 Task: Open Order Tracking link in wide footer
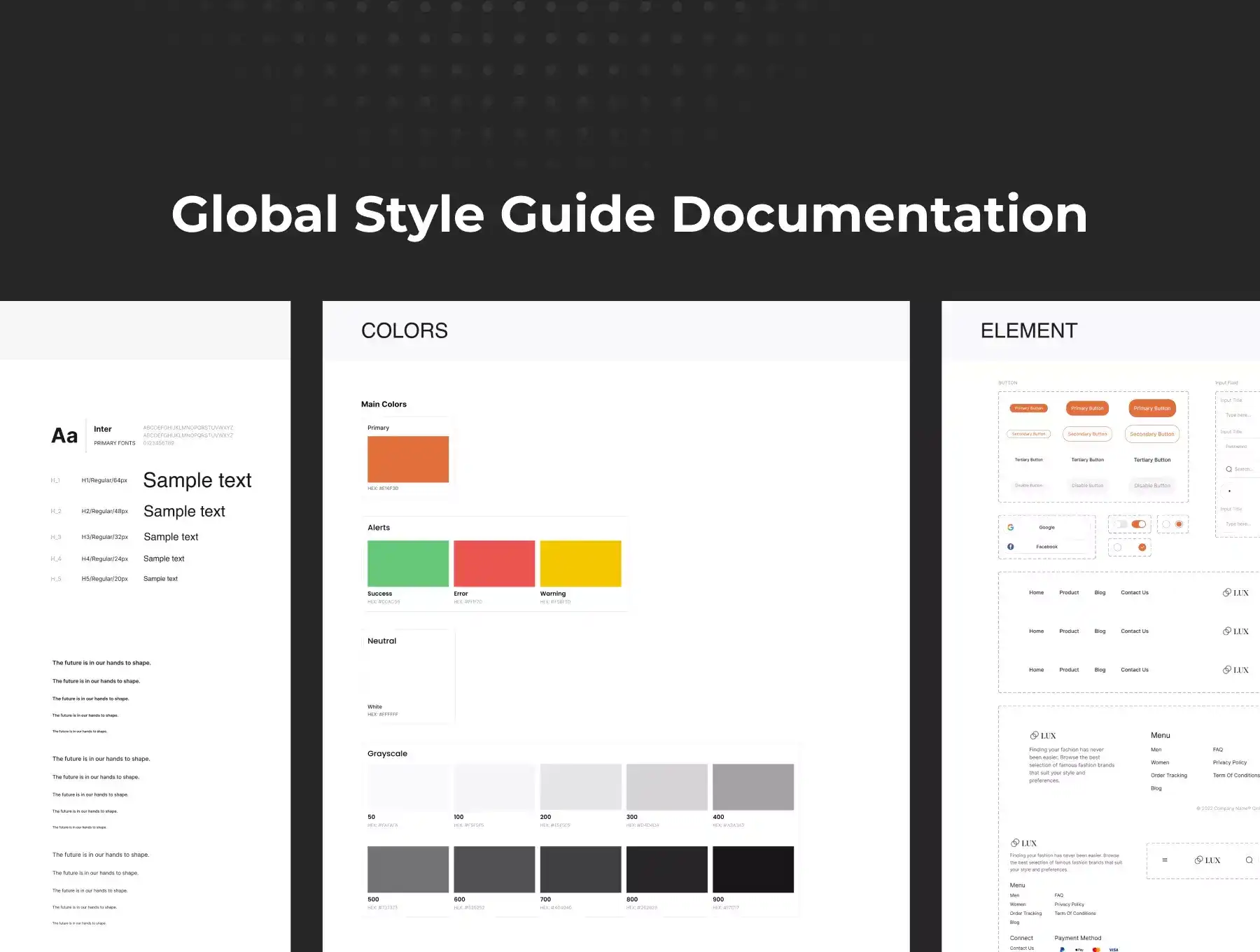click(x=1168, y=776)
